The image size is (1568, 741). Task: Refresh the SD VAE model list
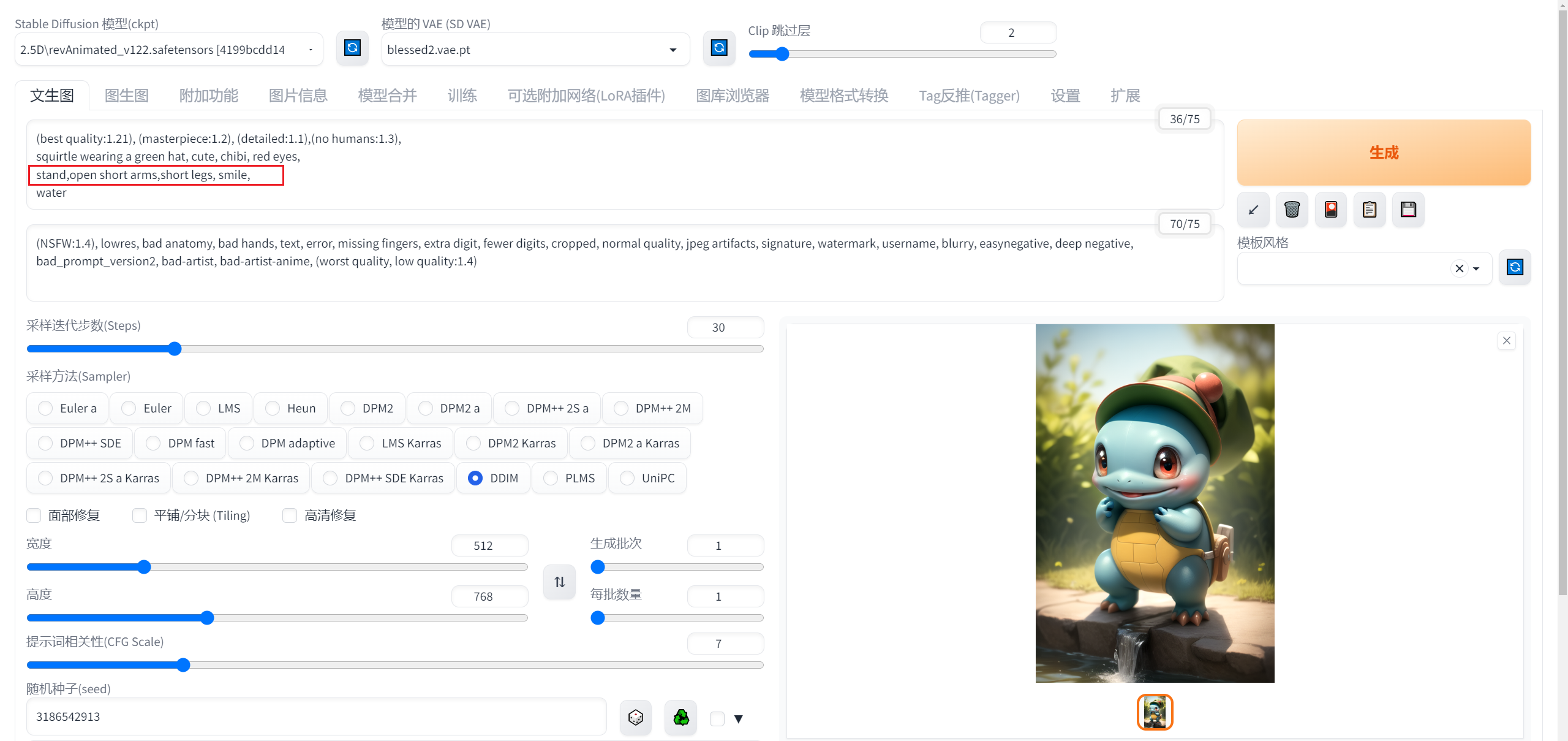pyautogui.click(x=719, y=48)
